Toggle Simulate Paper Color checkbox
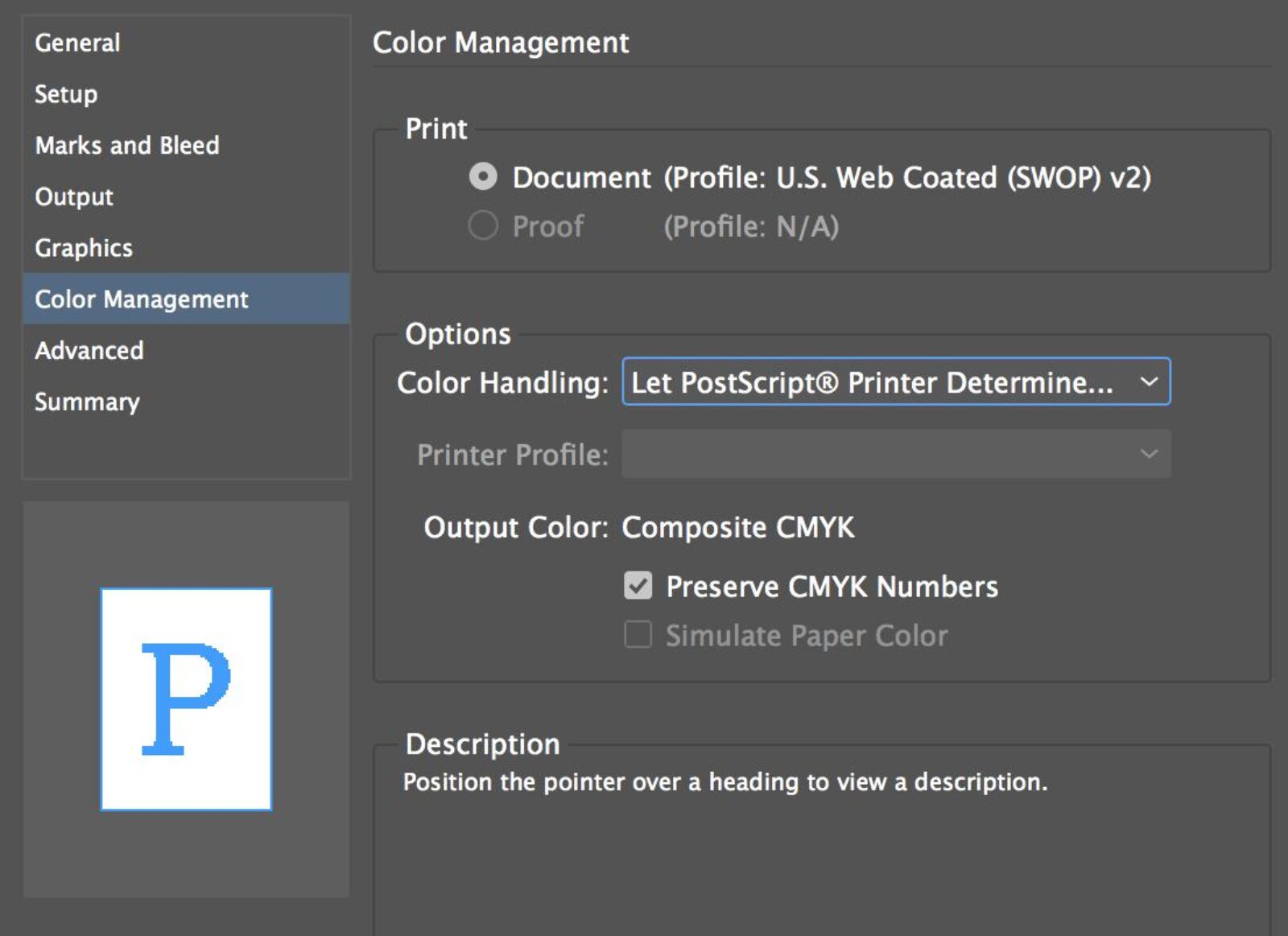 pyautogui.click(x=638, y=635)
